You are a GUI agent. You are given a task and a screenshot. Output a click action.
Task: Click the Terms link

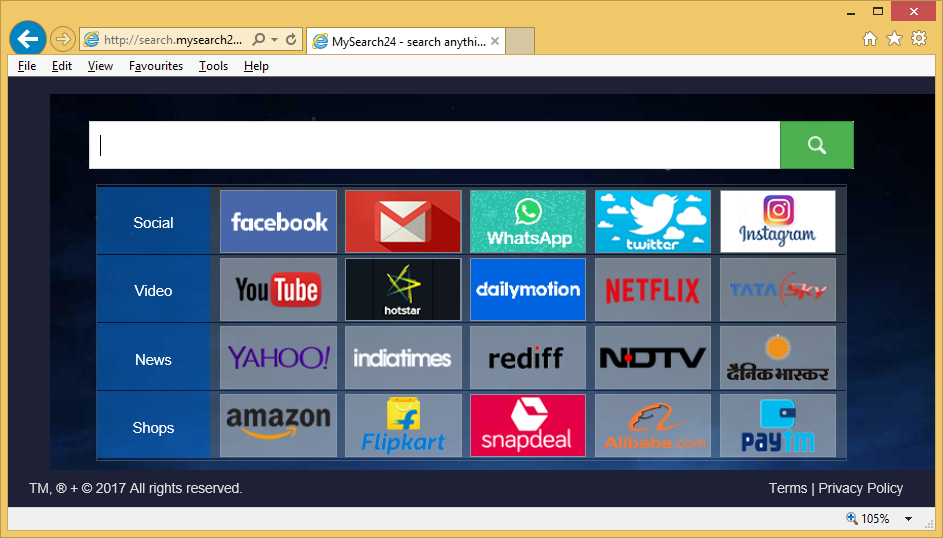click(x=788, y=488)
